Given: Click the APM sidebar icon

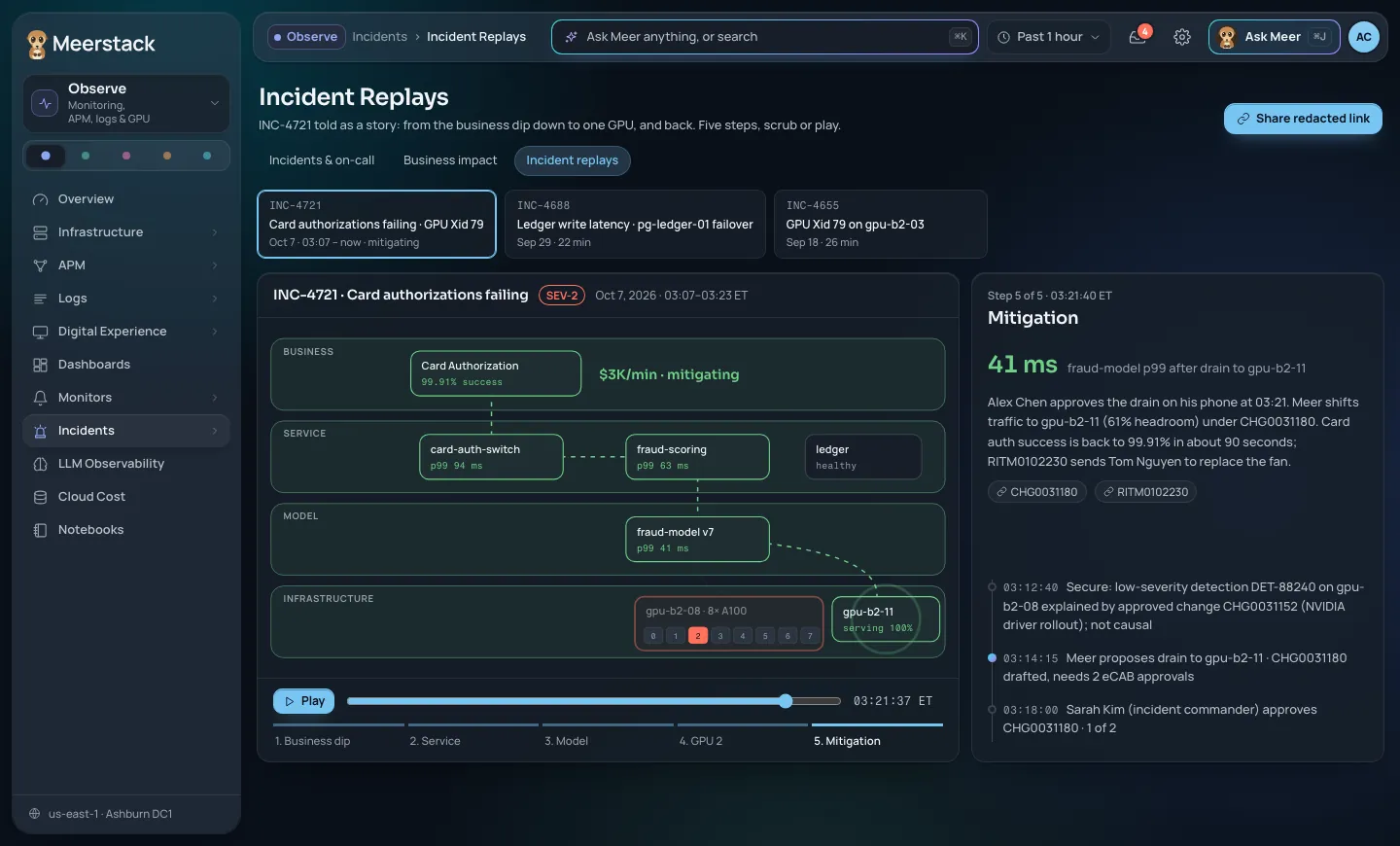Looking at the screenshot, I should pos(40,265).
